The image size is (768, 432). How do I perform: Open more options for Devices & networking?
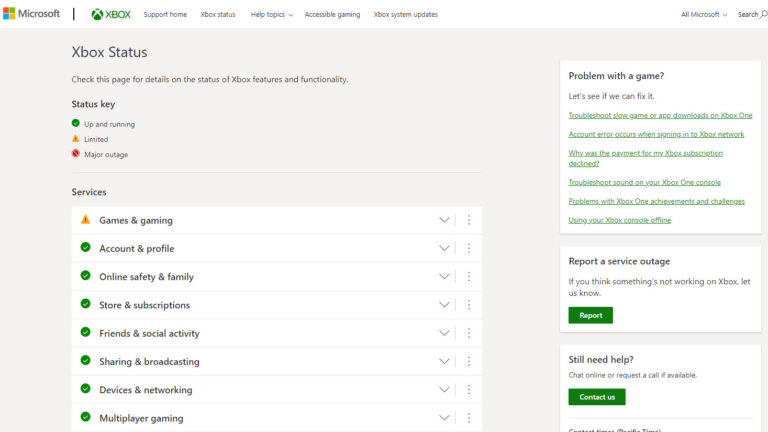[x=469, y=390]
